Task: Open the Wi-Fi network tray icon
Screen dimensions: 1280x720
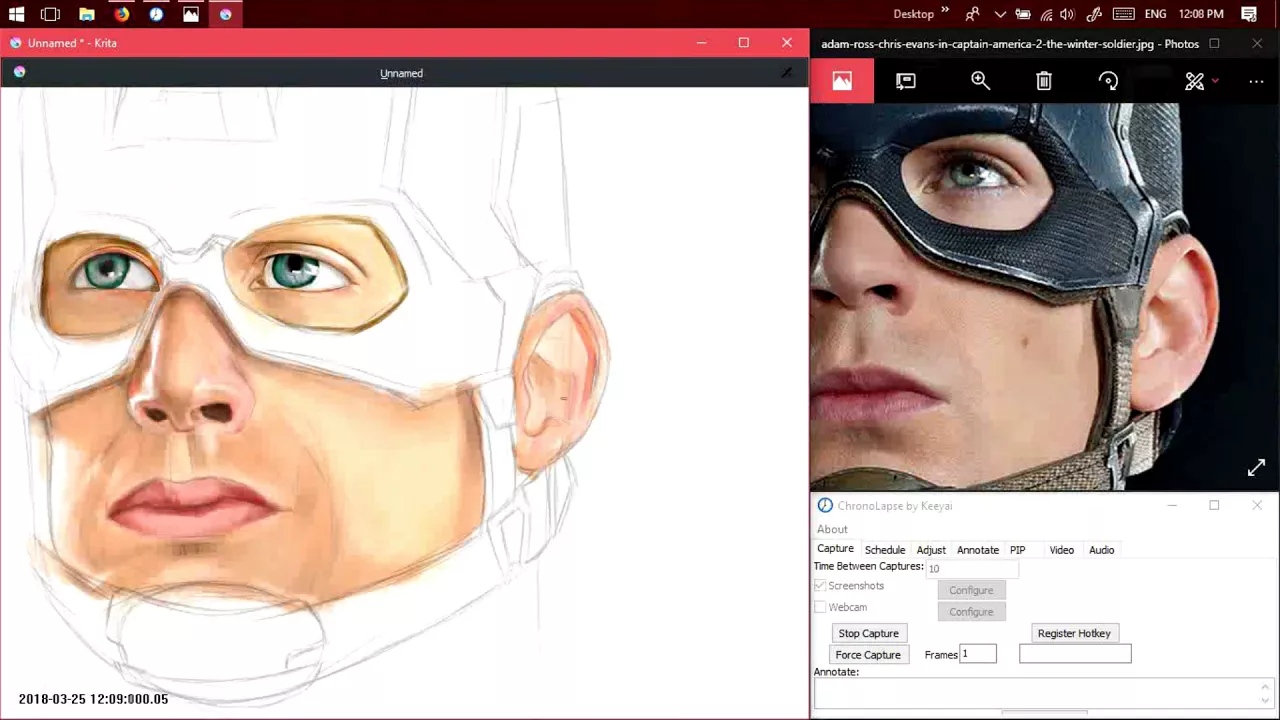Action: tap(1046, 14)
